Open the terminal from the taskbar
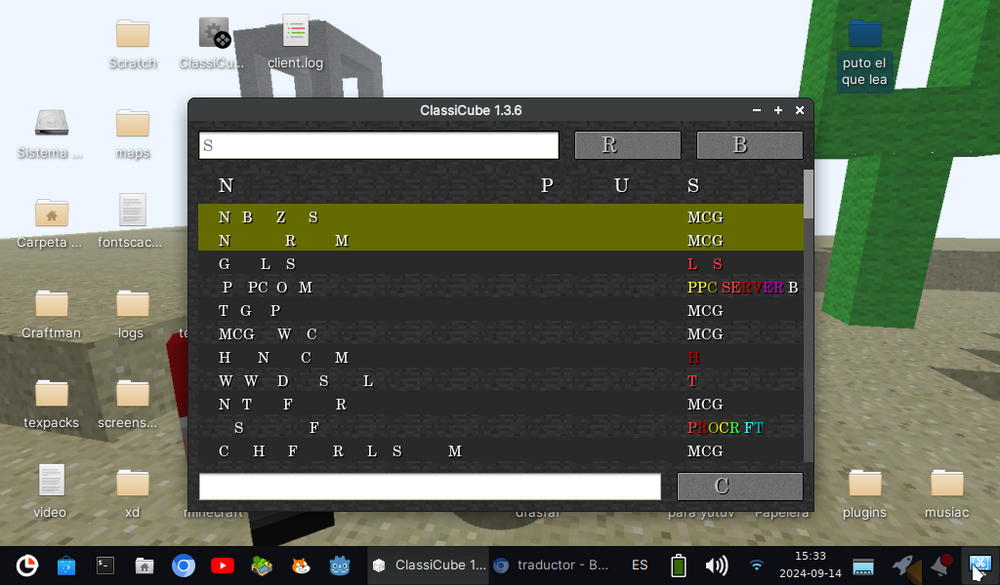 coord(105,566)
